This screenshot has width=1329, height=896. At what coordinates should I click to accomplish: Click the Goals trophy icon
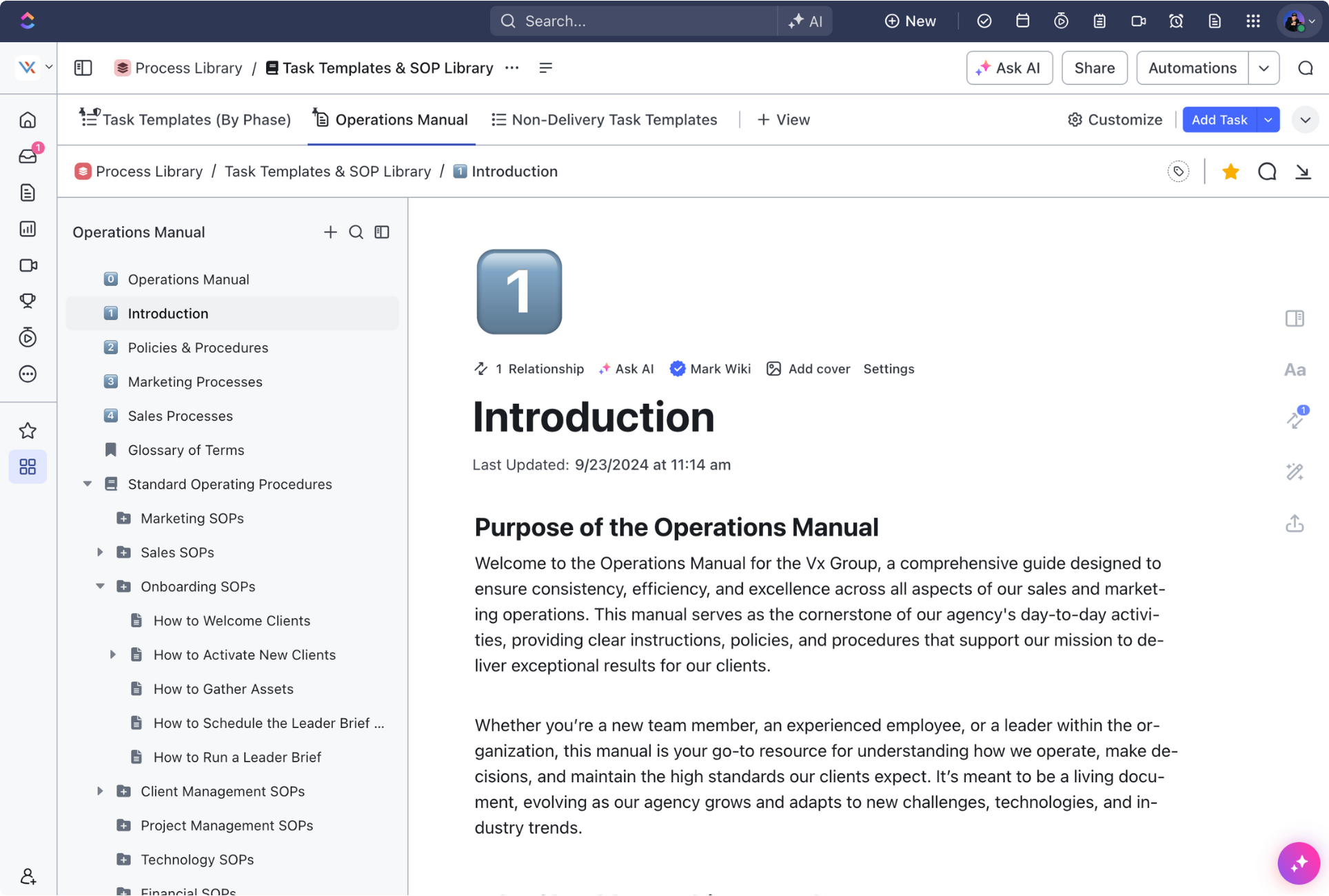tap(28, 301)
